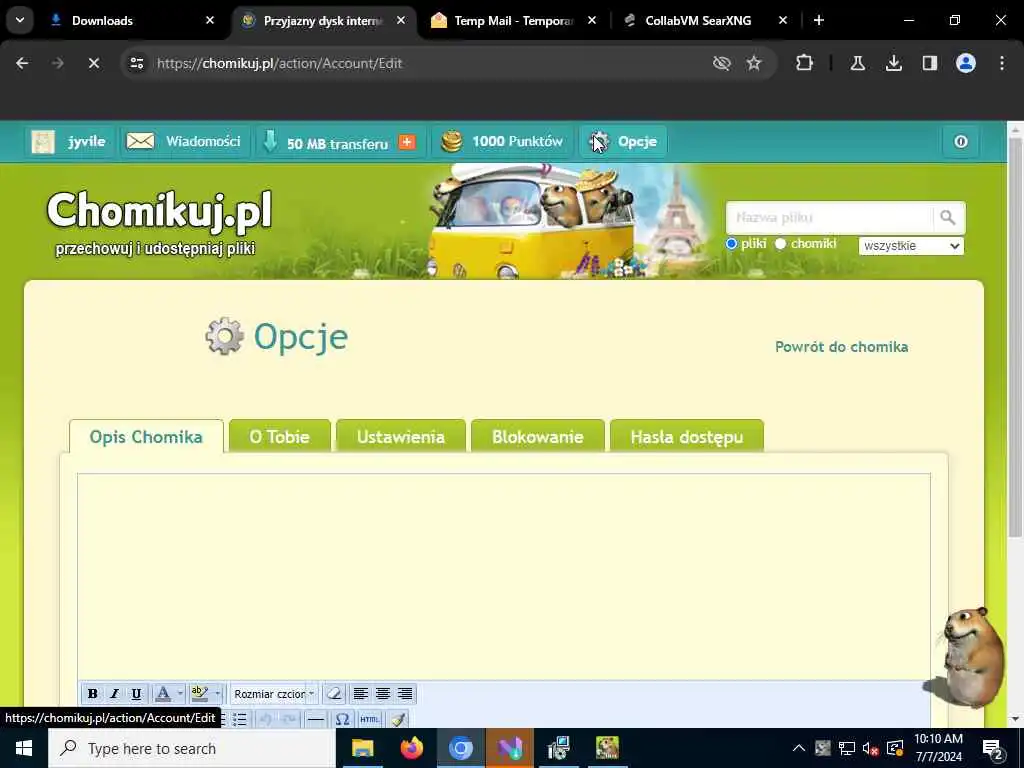Click the orange plus add-transfer icon
This screenshot has height=768, width=1024.
pos(407,142)
